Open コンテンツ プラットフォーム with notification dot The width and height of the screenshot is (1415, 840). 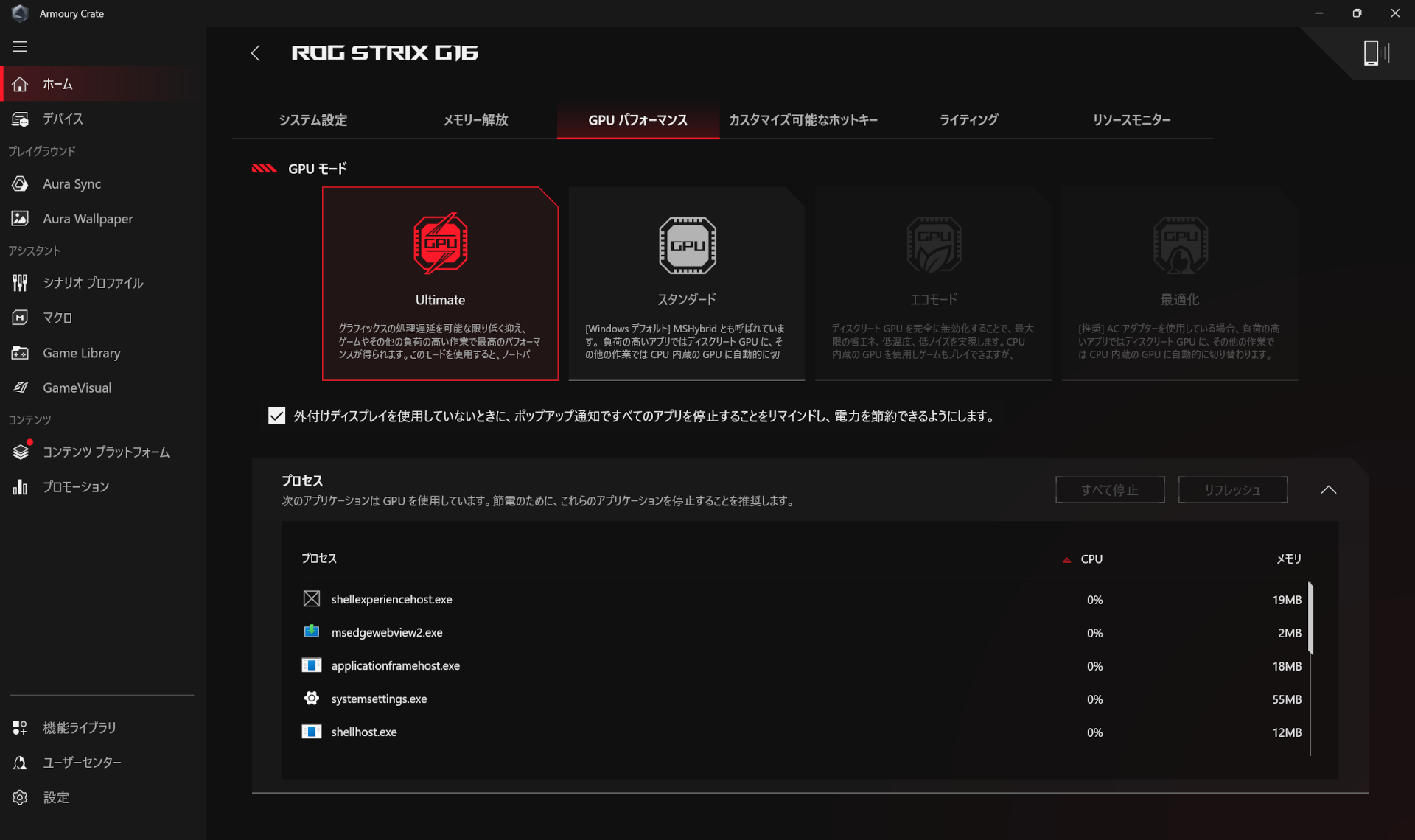pyautogui.click(x=105, y=452)
